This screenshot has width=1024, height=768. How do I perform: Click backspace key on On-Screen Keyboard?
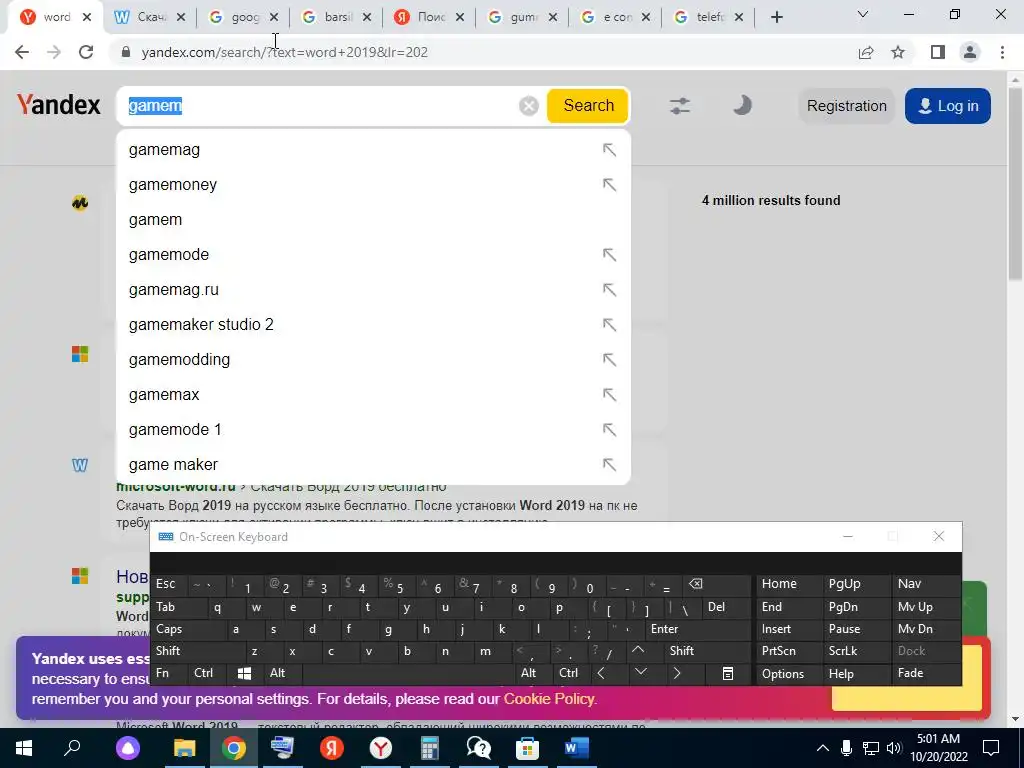click(716, 584)
